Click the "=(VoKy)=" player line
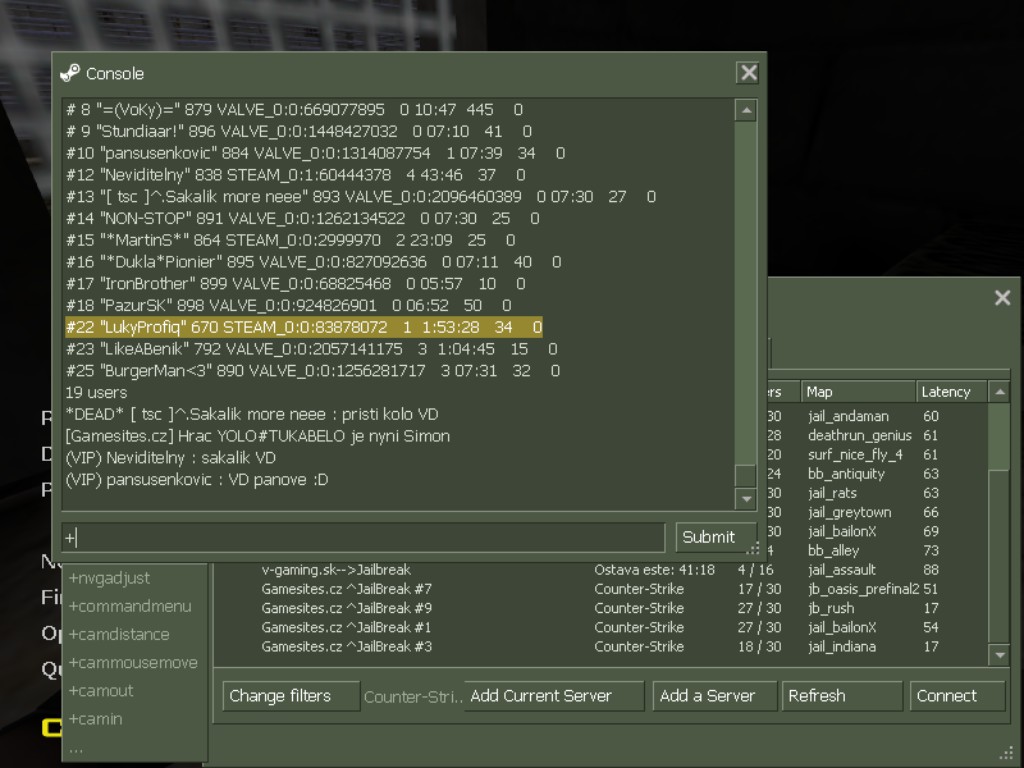This screenshot has width=1024, height=768. (294, 109)
